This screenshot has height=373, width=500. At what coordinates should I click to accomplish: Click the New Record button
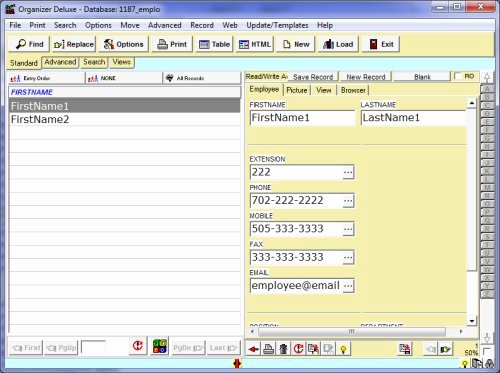[366, 77]
